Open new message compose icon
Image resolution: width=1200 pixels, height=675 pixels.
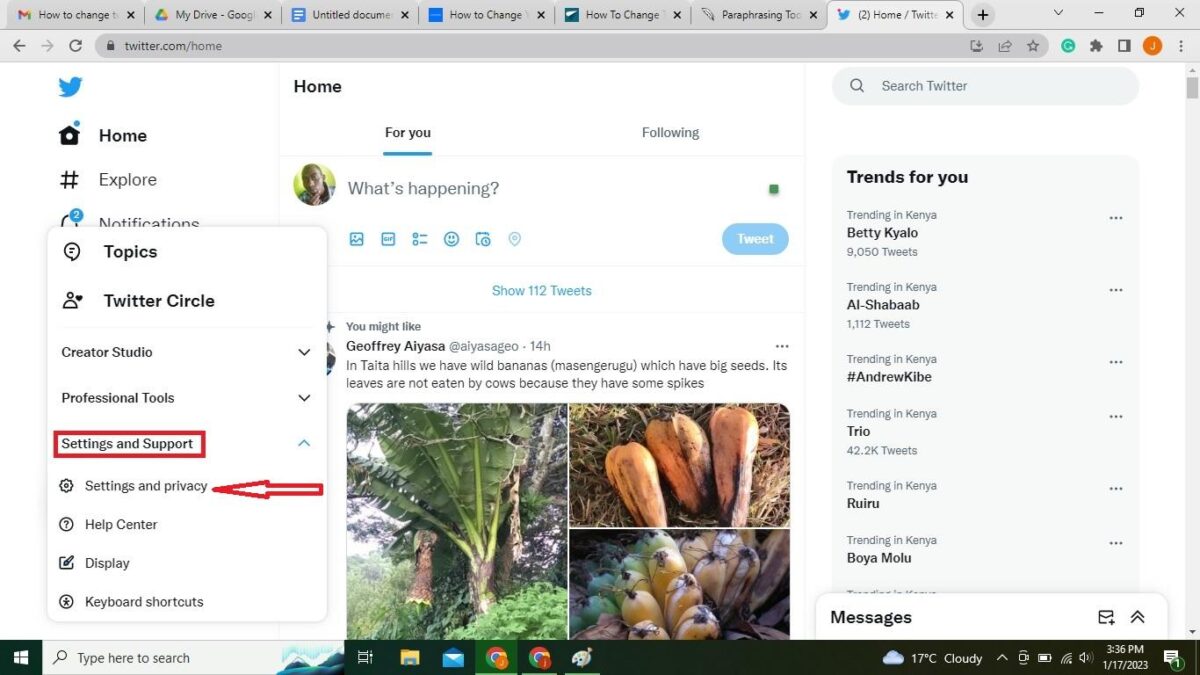point(1106,617)
